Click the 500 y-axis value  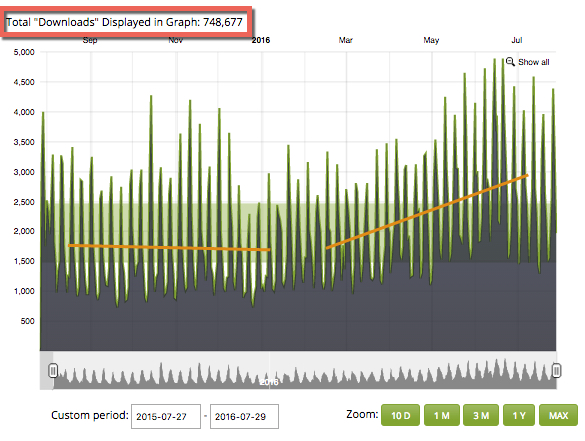pos(28,321)
